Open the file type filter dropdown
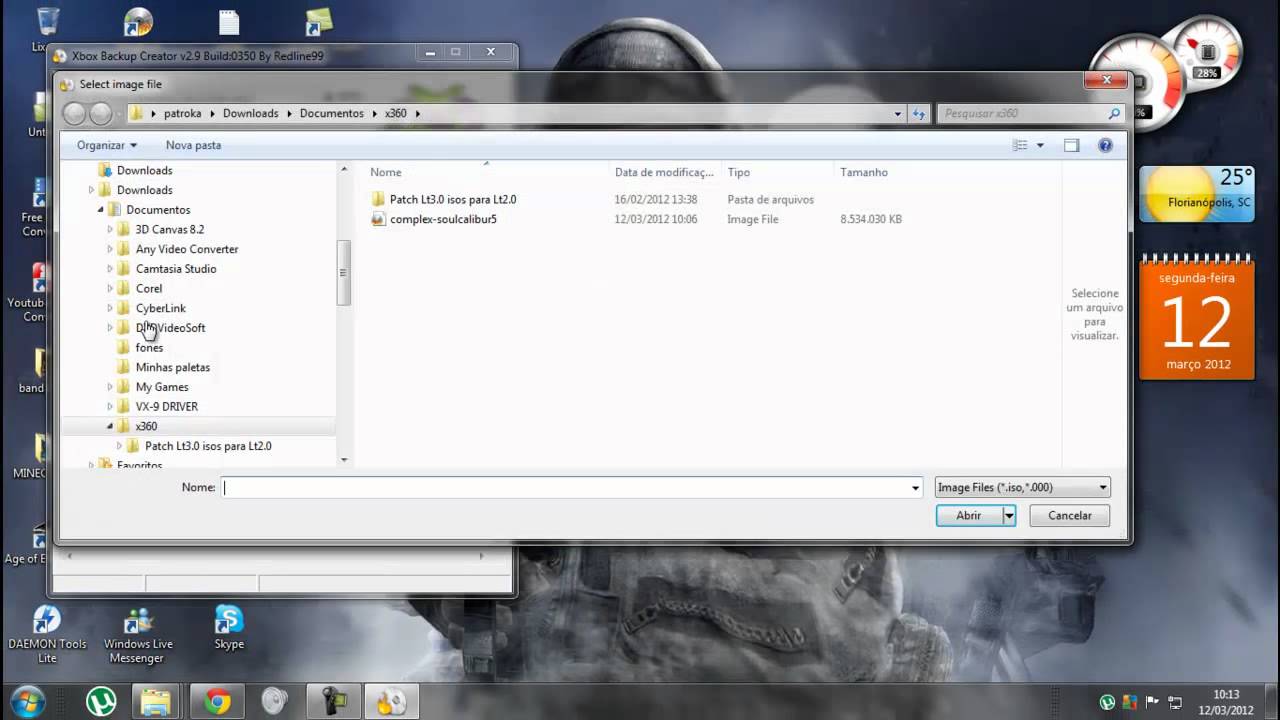1280x720 pixels. point(1022,488)
